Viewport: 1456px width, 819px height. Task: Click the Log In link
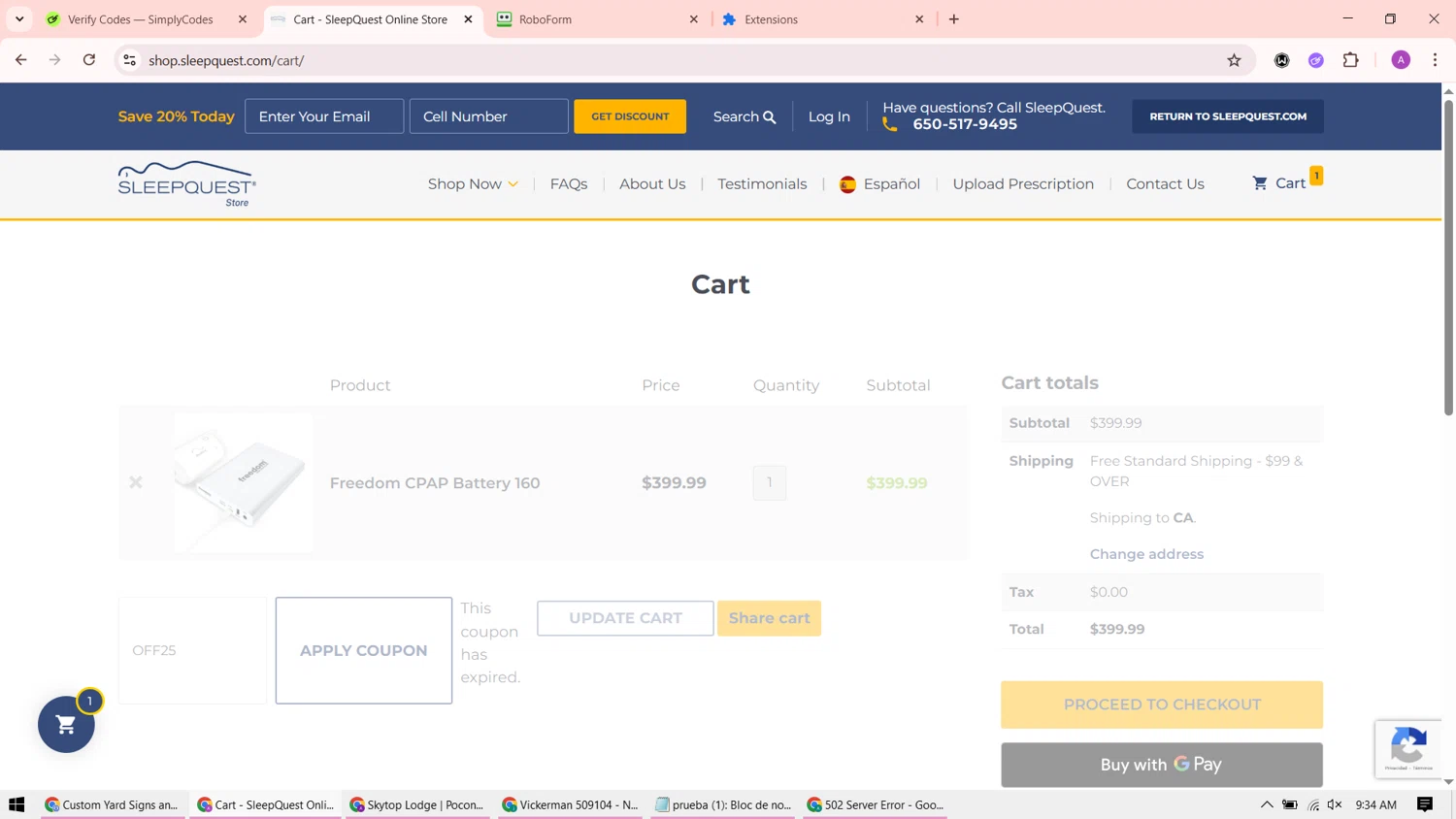[x=829, y=116]
